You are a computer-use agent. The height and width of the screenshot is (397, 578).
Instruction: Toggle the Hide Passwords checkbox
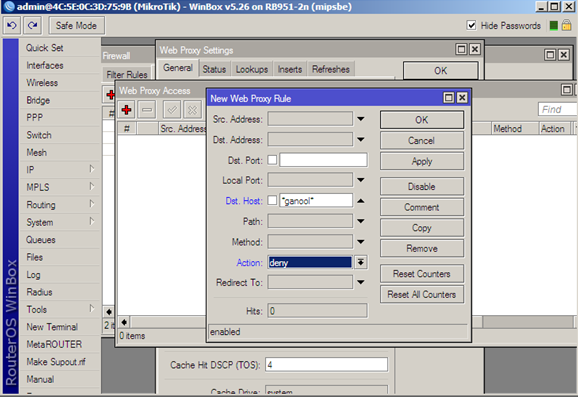[471, 25]
